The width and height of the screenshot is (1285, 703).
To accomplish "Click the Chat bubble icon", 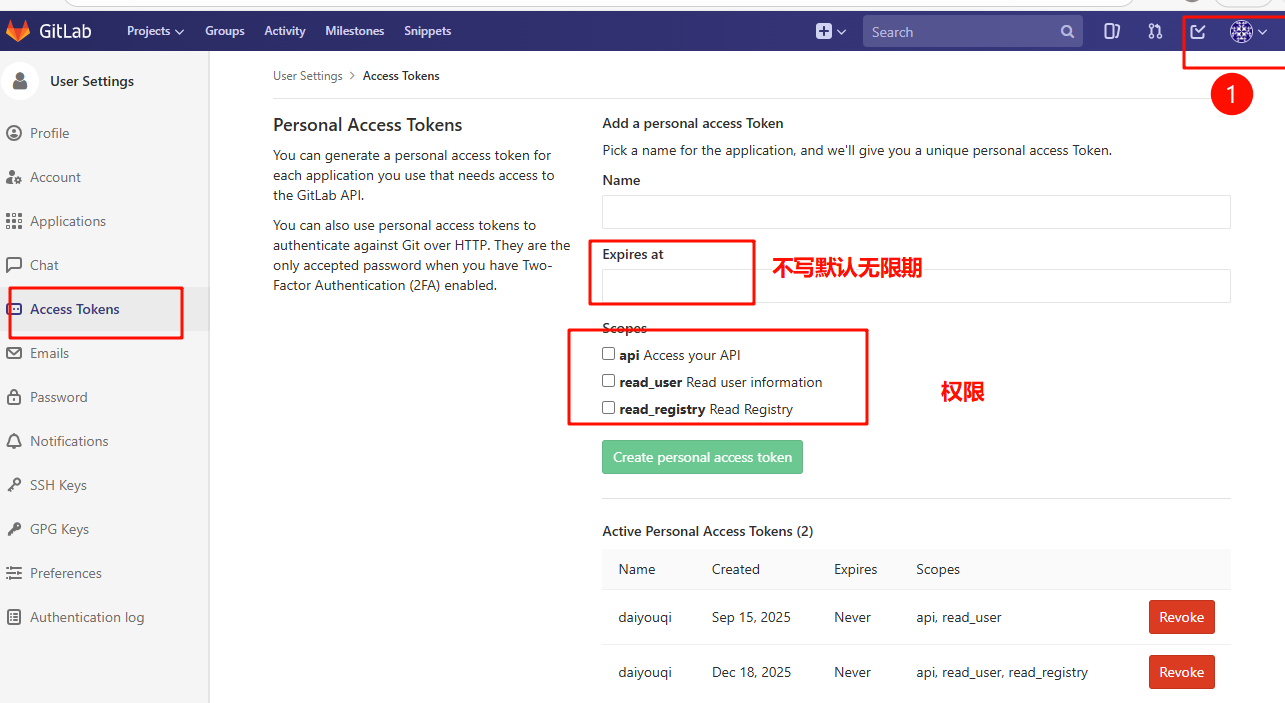I will 14,265.
